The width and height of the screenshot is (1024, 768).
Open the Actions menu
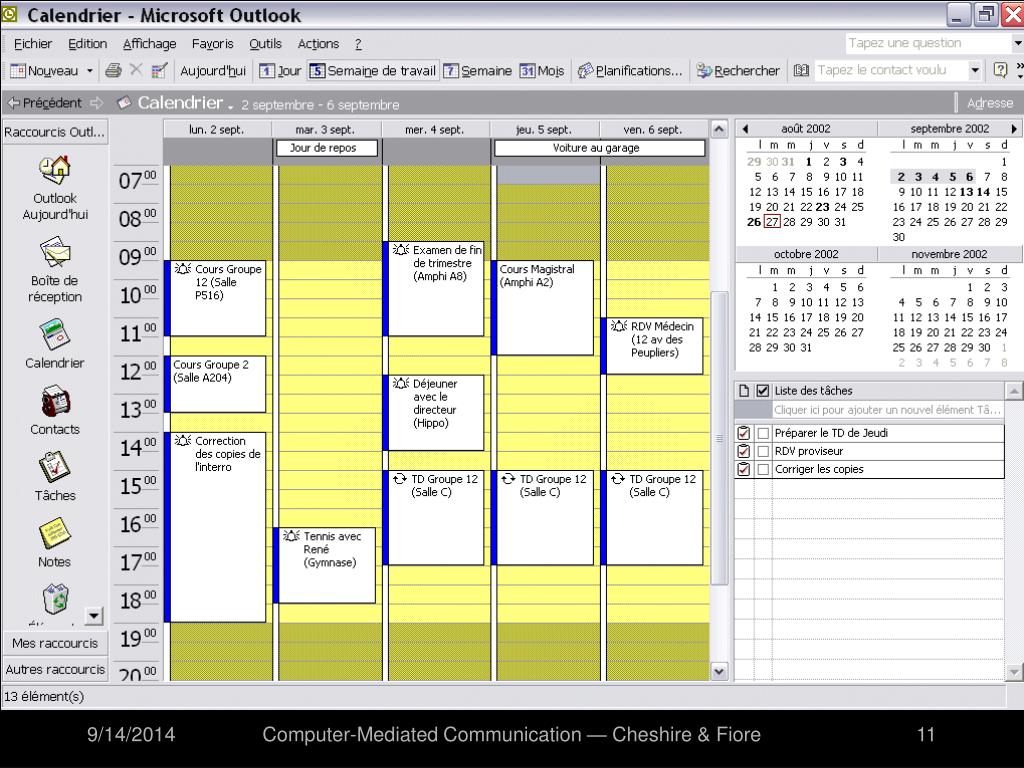point(318,44)
